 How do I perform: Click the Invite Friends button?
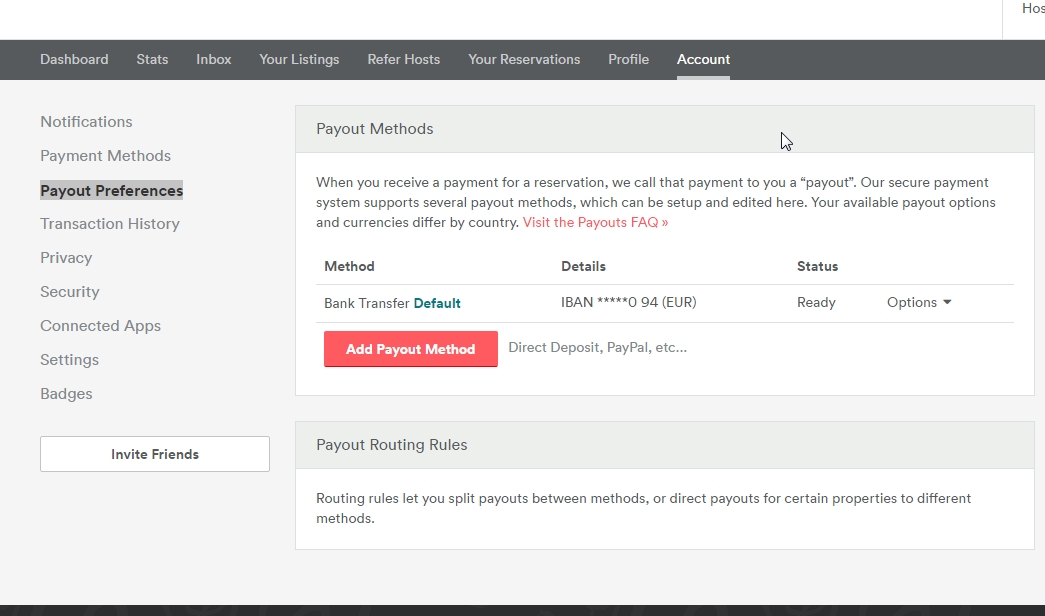click(155, 454)
